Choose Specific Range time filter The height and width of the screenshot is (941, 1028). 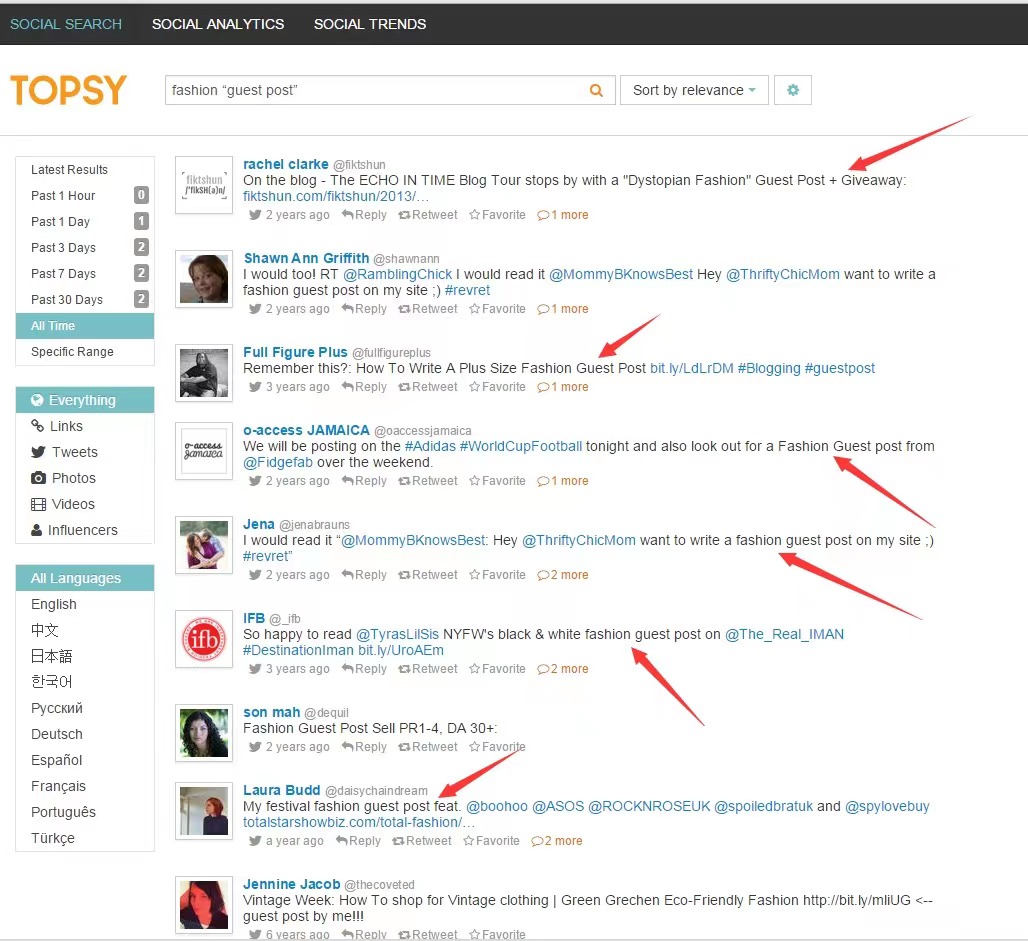(x=85, y=351)
